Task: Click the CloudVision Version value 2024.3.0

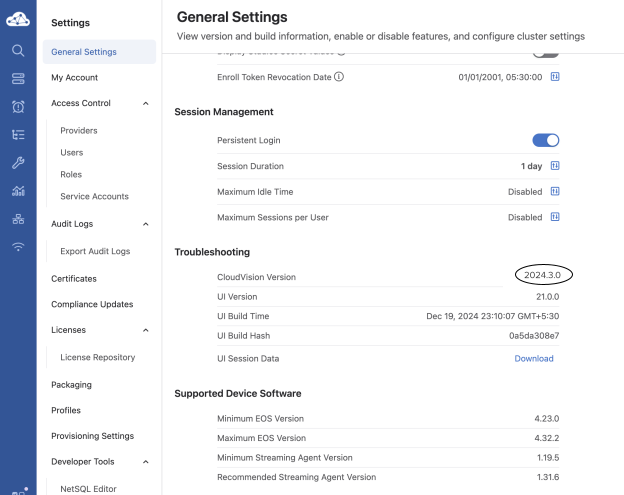Action: (x=542, y=275)
